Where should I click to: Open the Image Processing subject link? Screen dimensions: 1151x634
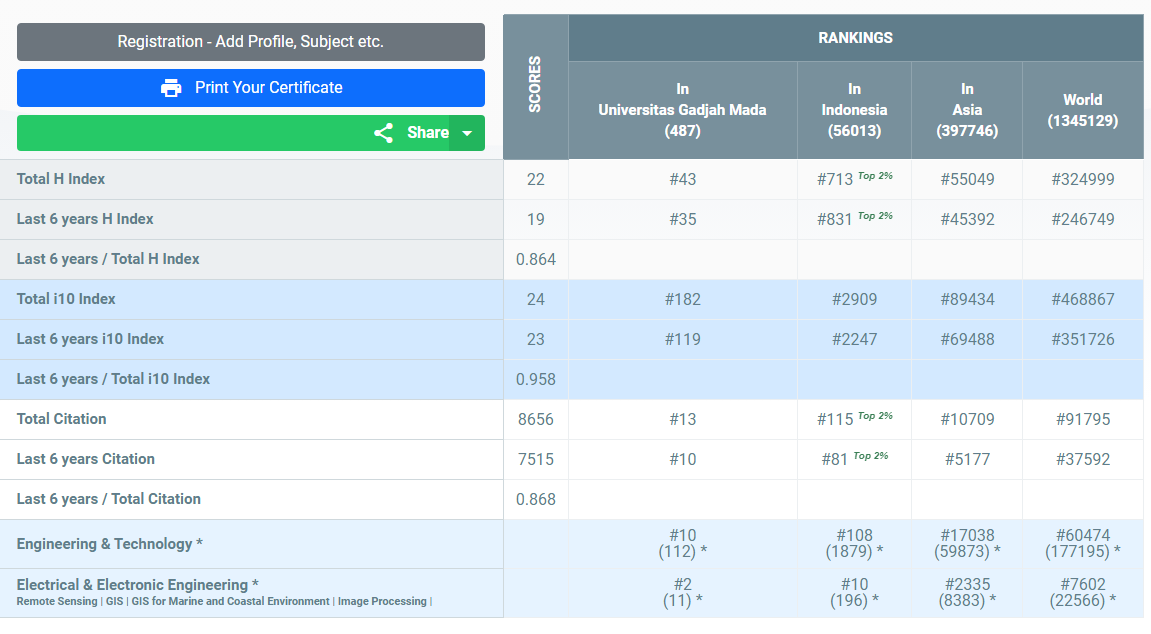pos(382,602)
